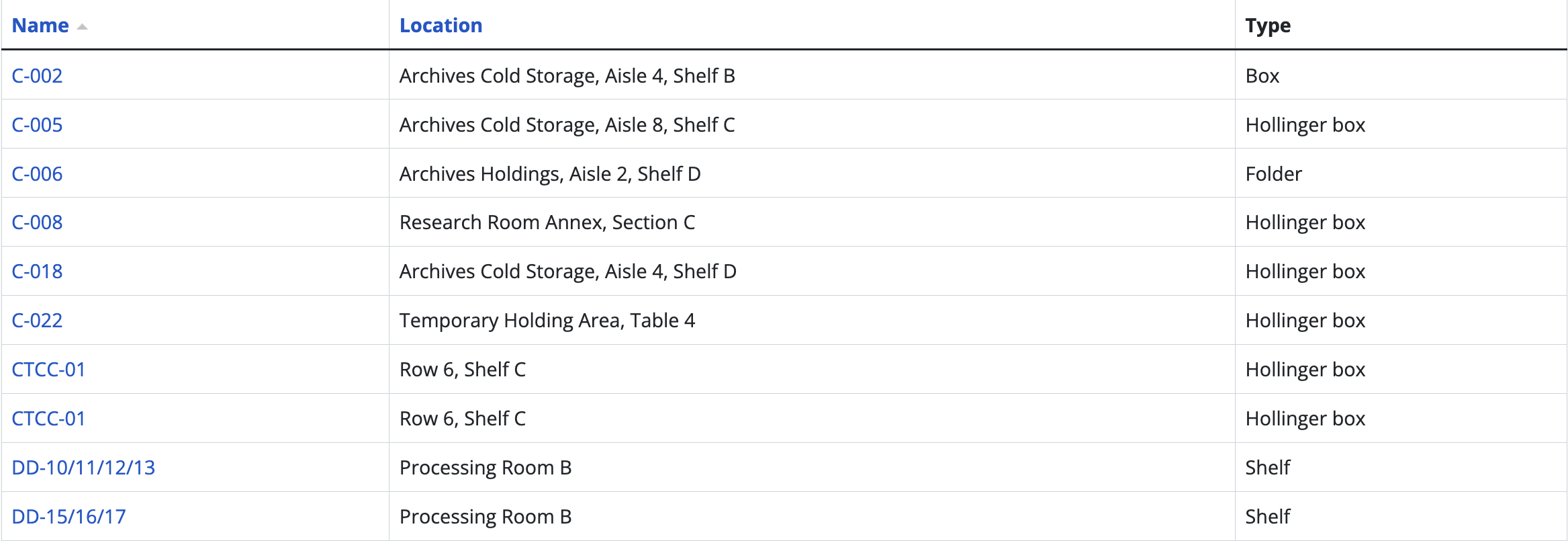Open the second CTCC-01 entry
This screenshot has height=541, width=1568.
(48, 419)
